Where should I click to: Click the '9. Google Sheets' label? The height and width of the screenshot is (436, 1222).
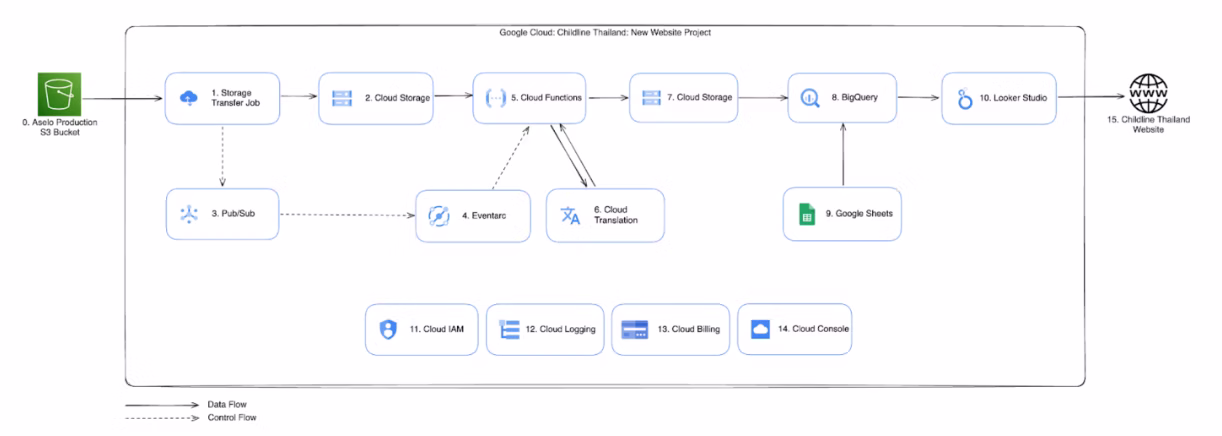click(858, 214)
